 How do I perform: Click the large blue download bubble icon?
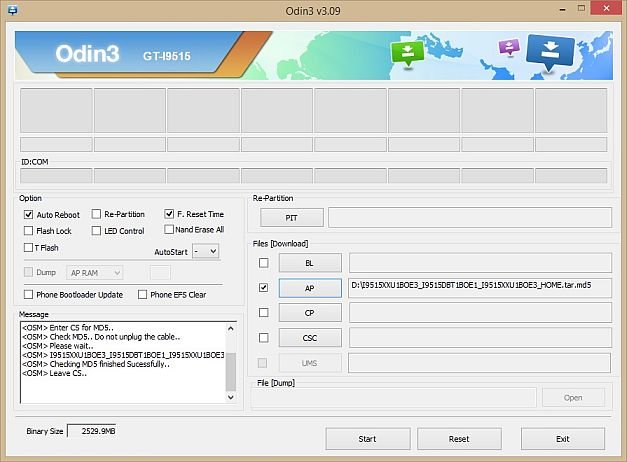[x=551, y=52]
